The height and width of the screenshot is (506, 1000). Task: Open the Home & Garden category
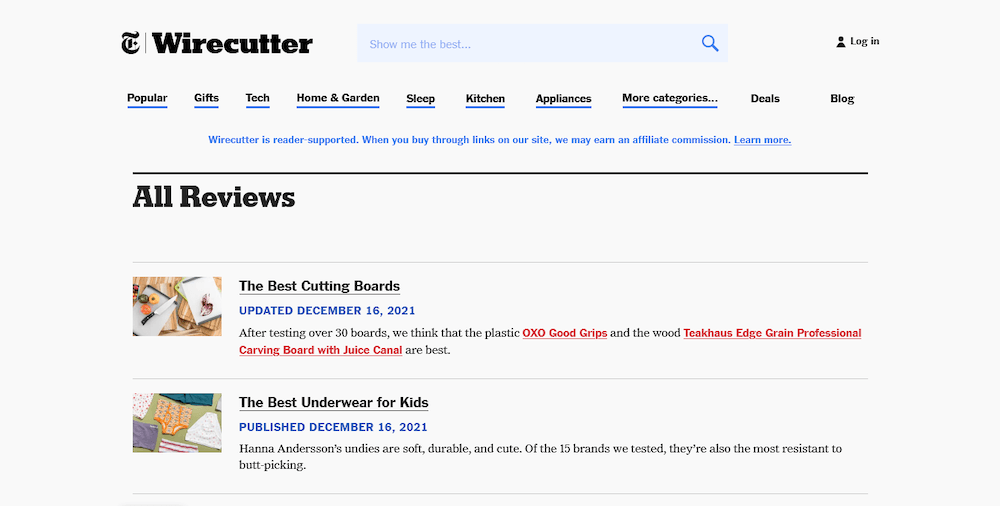click(338, 98)
